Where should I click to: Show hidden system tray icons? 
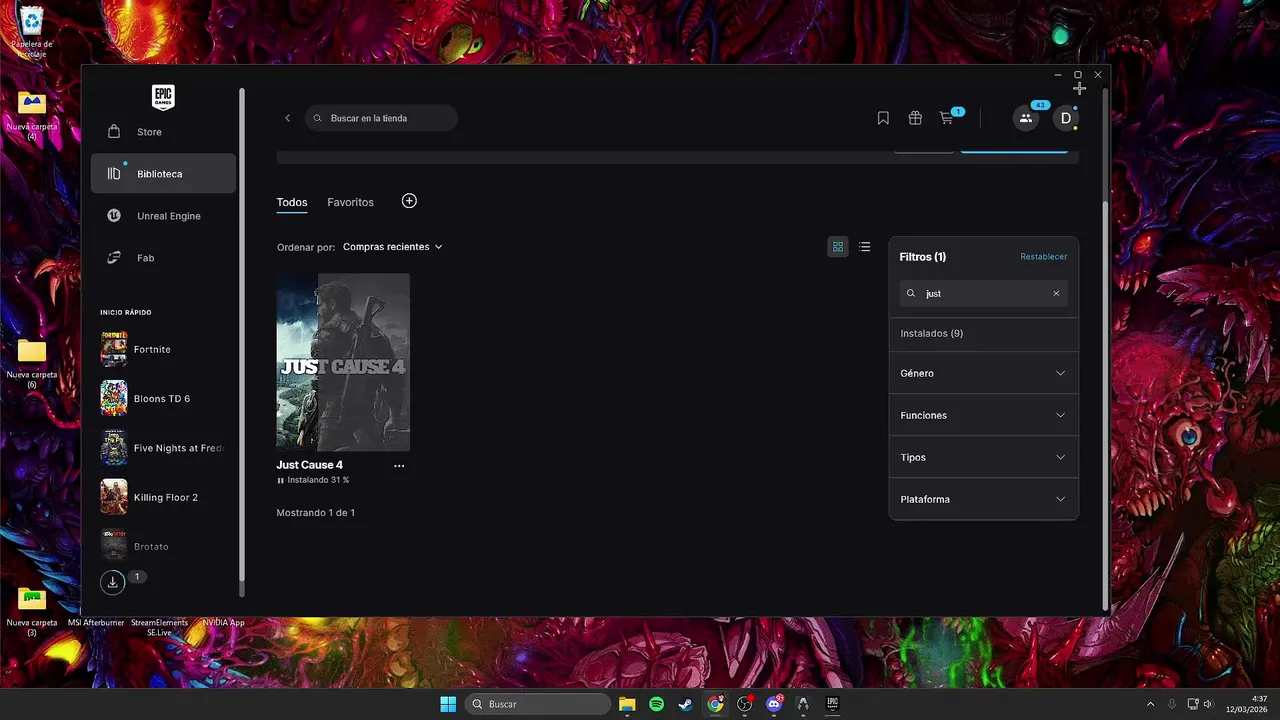(1150, 704)
